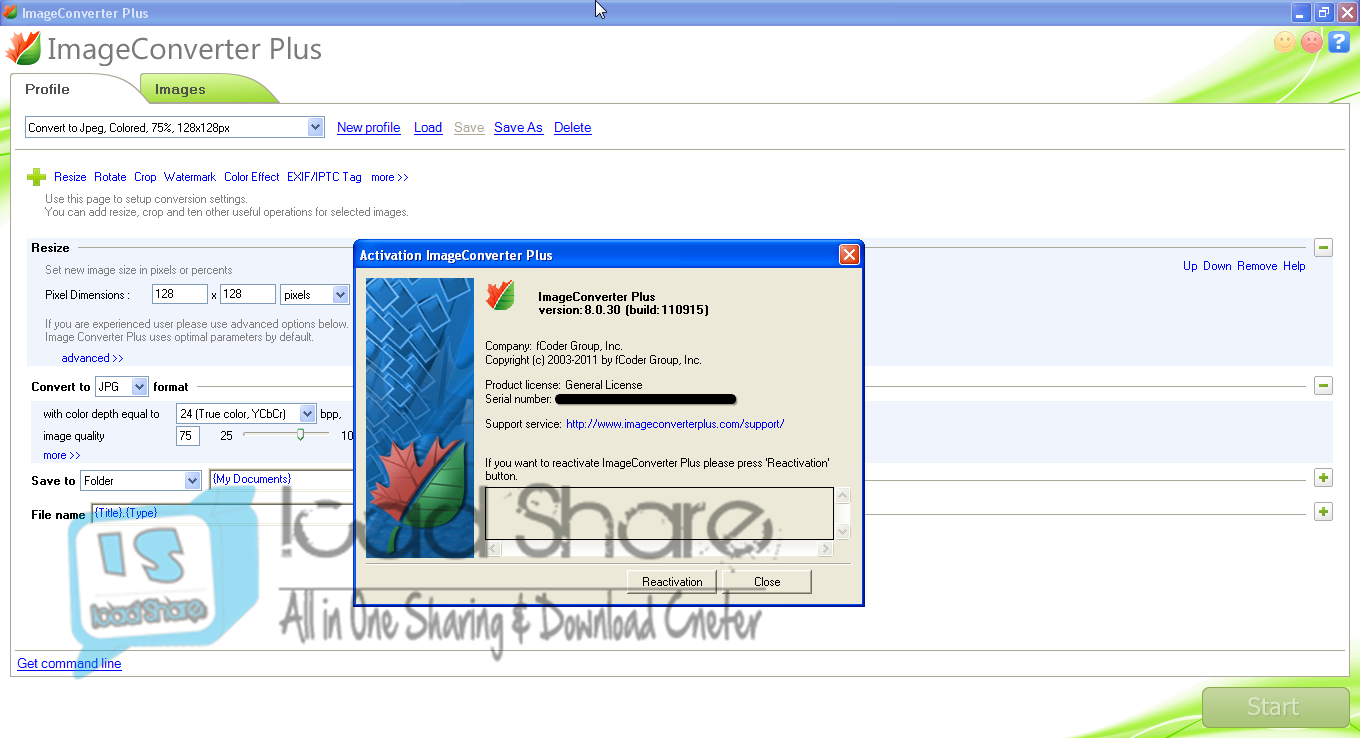1360x738 pixels.
Task: Click the horizontal scrollbar in Activation dialog
Action: [659, 549]
